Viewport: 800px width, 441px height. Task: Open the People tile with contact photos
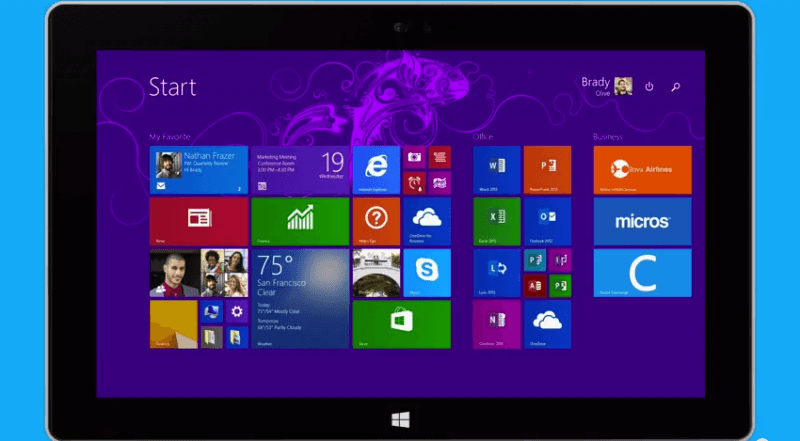click(199, 273)
